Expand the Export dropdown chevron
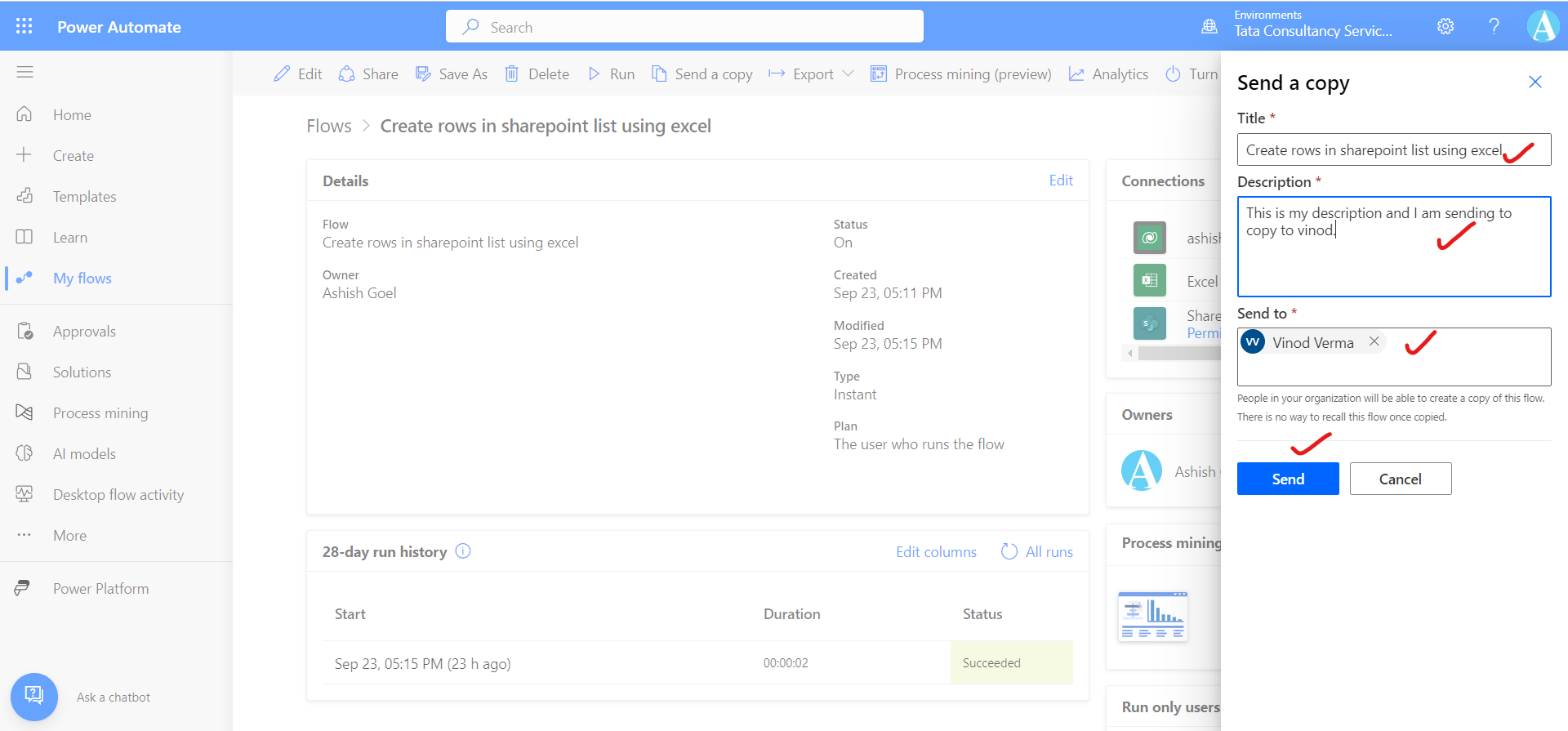Viewport: 1568px width, 731px height. coord(848,74)
